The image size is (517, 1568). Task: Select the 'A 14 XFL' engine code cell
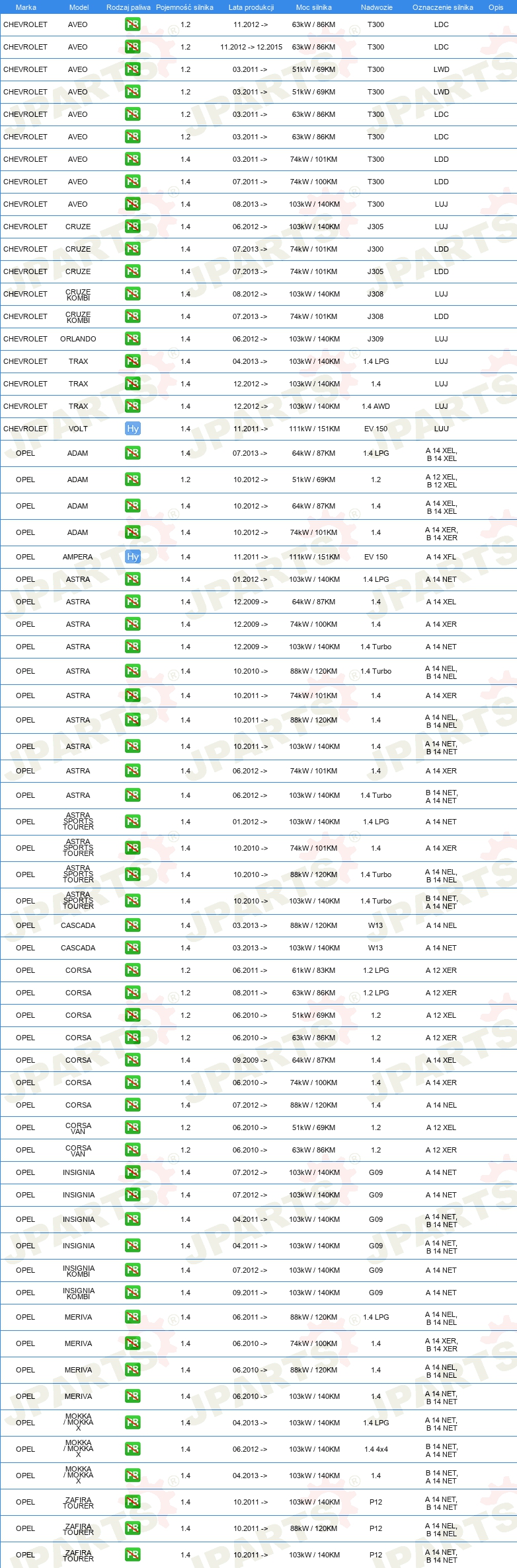coord(441,557)
